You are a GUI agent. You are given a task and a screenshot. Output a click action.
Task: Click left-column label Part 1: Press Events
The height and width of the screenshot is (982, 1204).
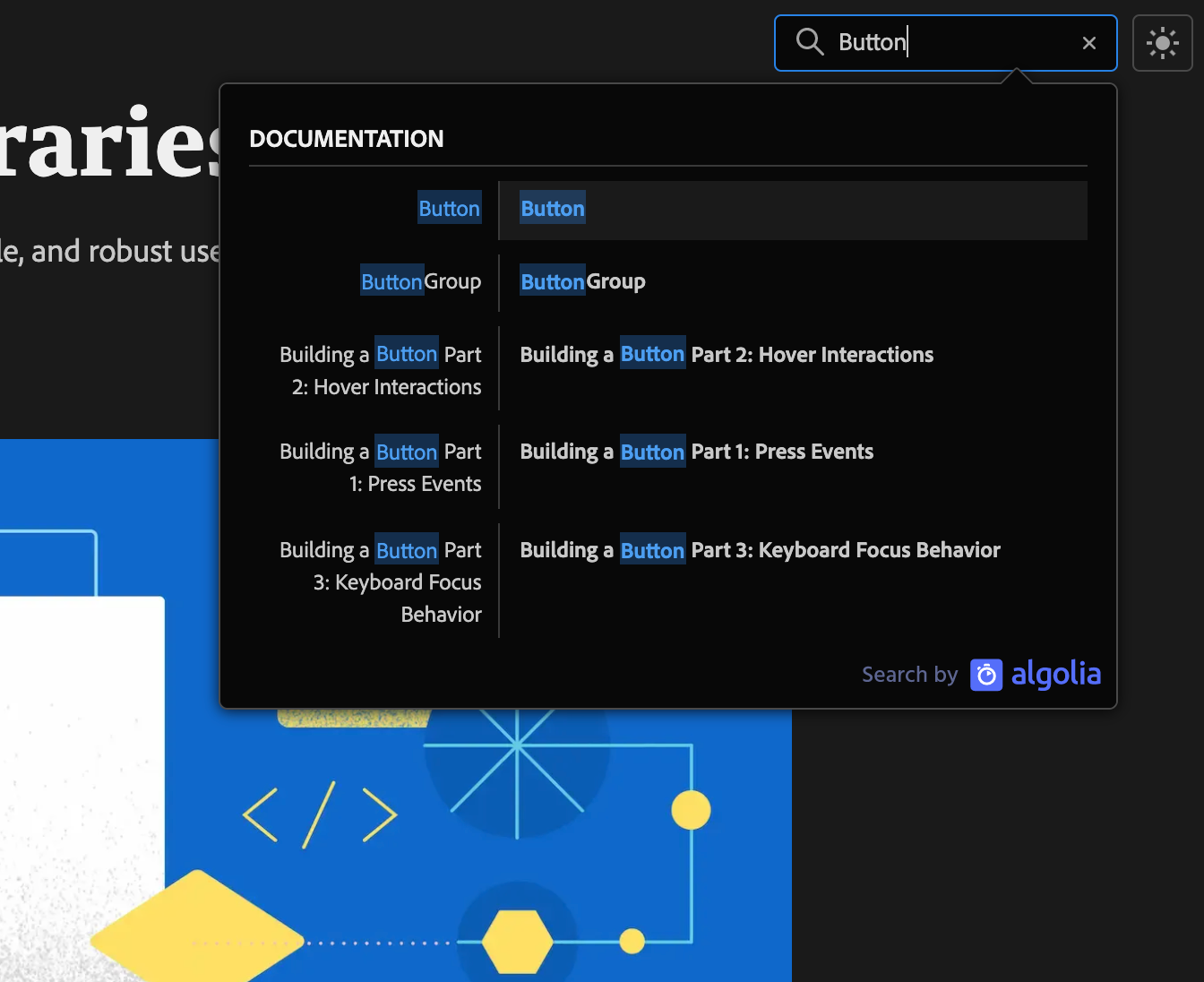[x=381, y=468]
